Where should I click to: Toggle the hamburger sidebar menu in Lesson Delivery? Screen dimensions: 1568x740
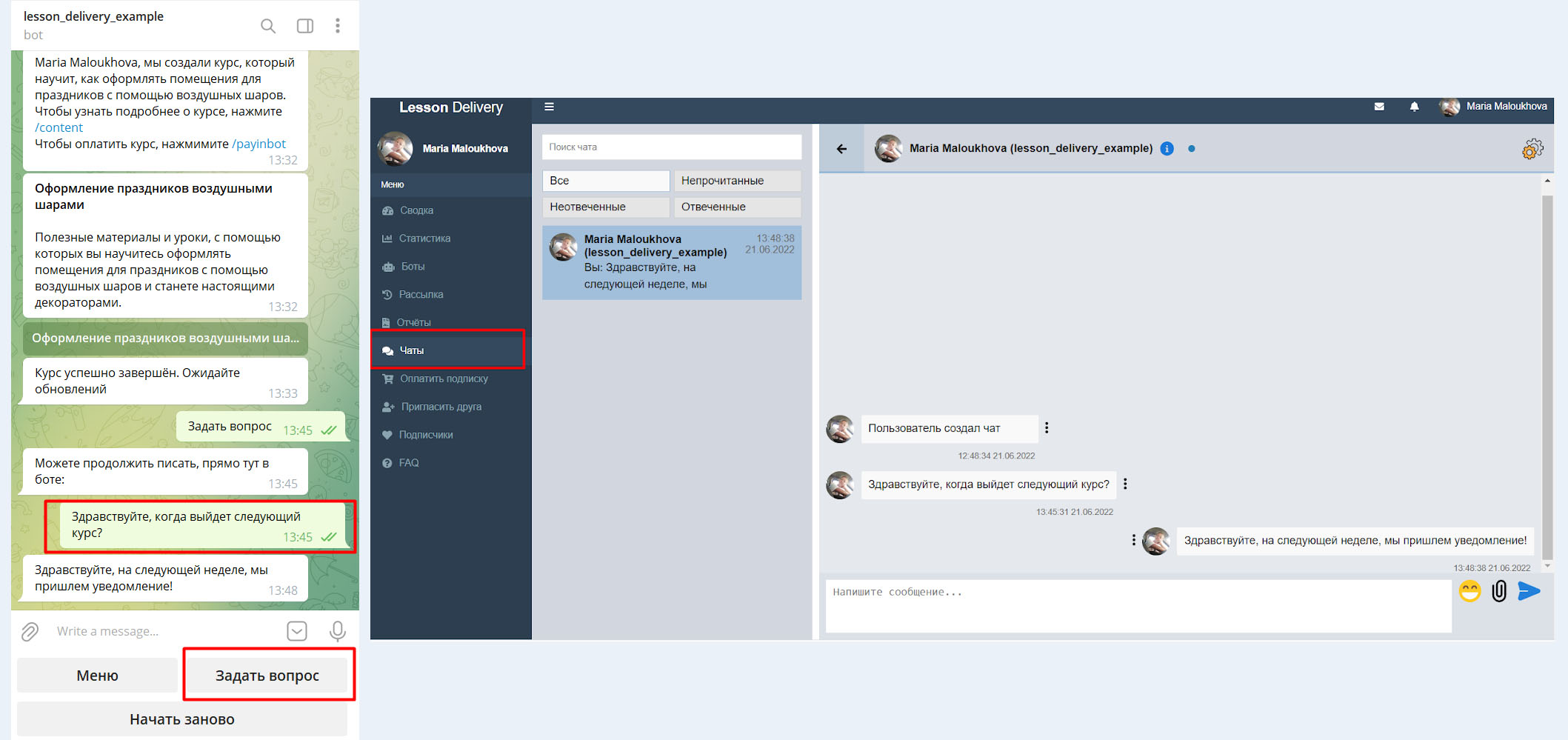coord(549,107)
